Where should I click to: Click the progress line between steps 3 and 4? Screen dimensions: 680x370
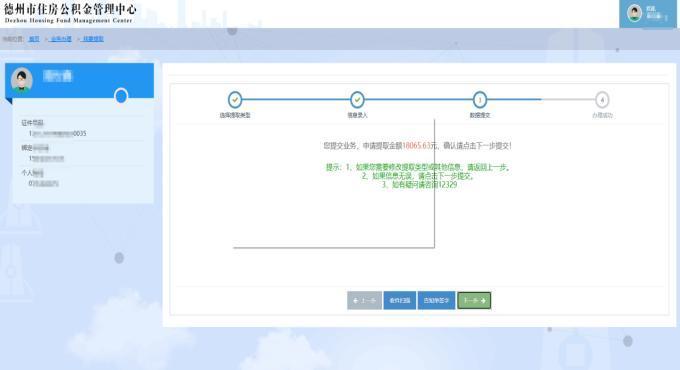pyautogui.click(x=541, y=100)
